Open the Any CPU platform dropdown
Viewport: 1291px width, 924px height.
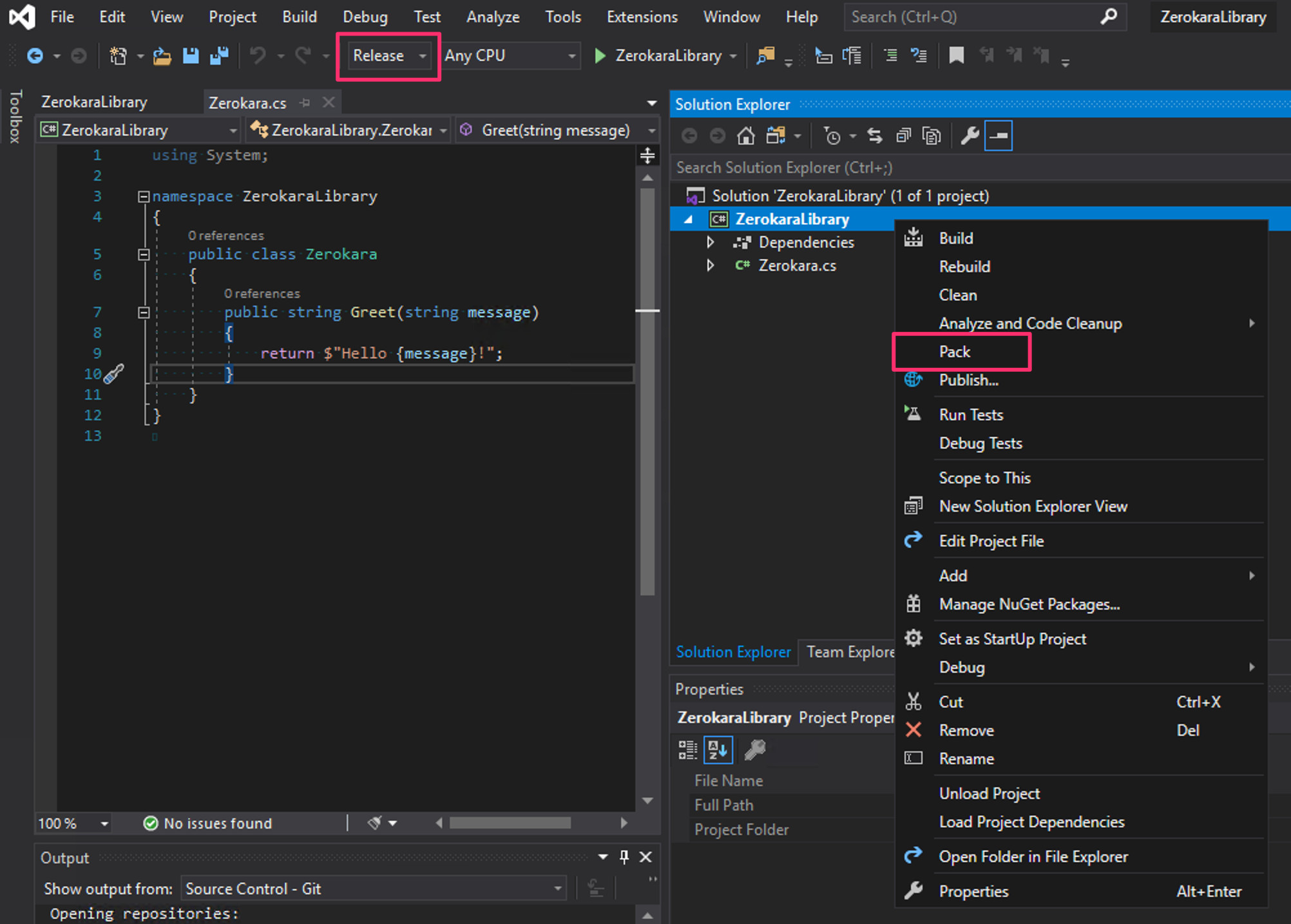(510, 56)
